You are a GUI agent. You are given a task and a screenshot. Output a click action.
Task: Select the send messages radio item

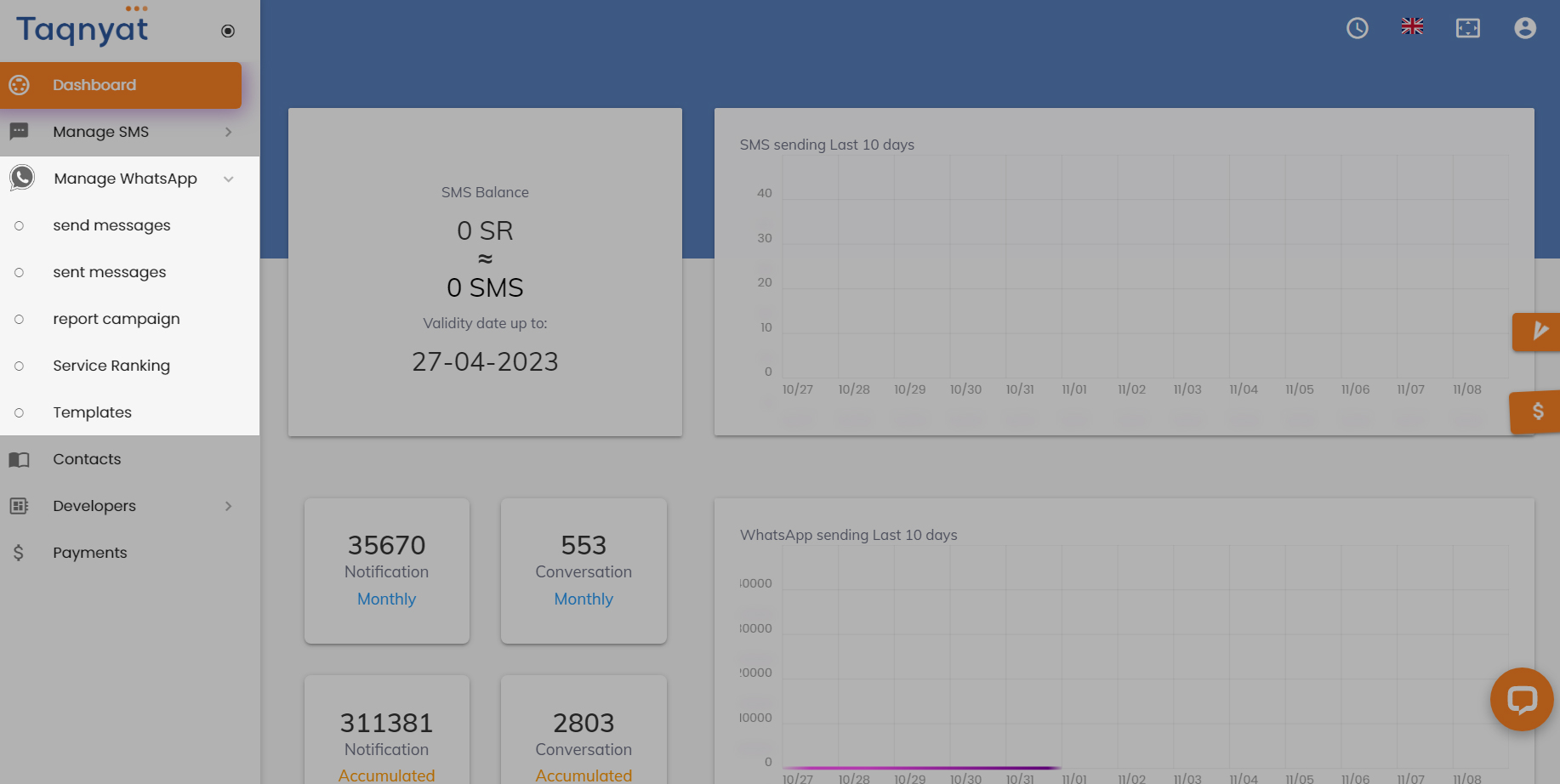[19, 225]
